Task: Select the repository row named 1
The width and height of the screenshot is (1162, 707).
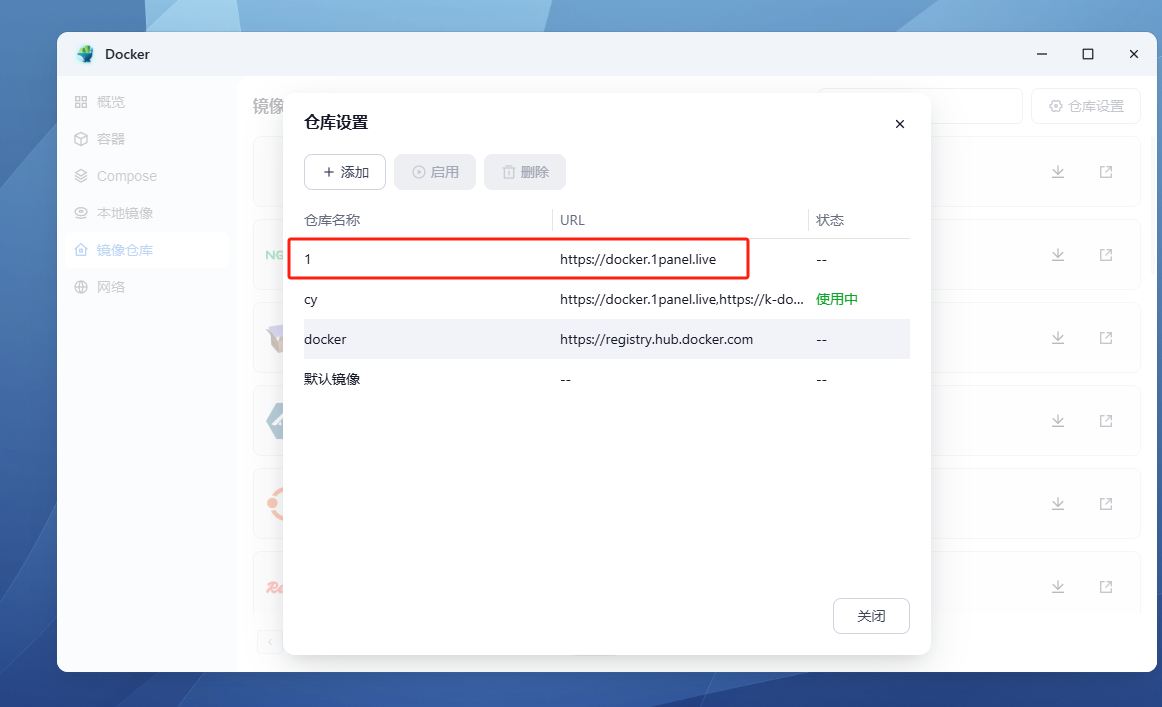Action: tap(606, 259)
